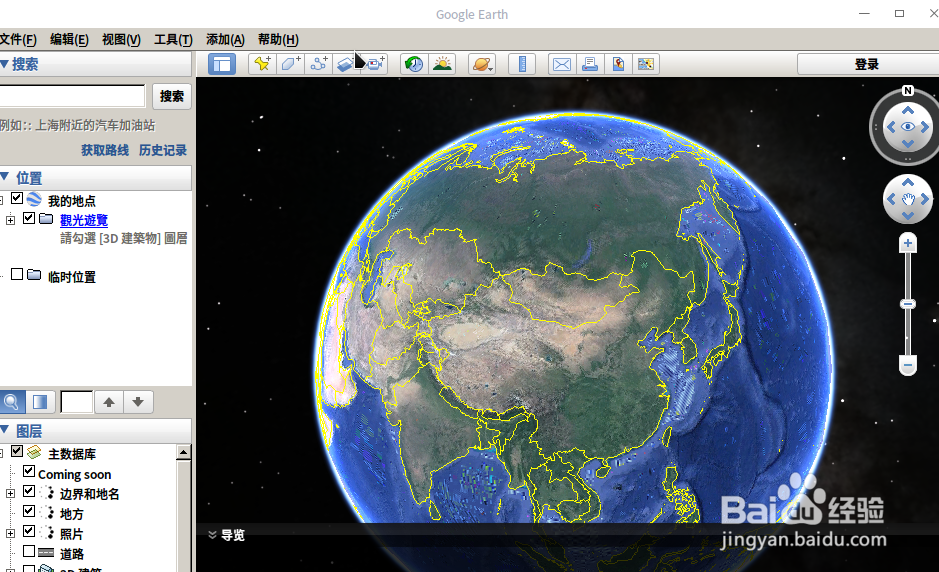
Task: Click the Places panel filter text box
Action: click(x=77, y=402)
